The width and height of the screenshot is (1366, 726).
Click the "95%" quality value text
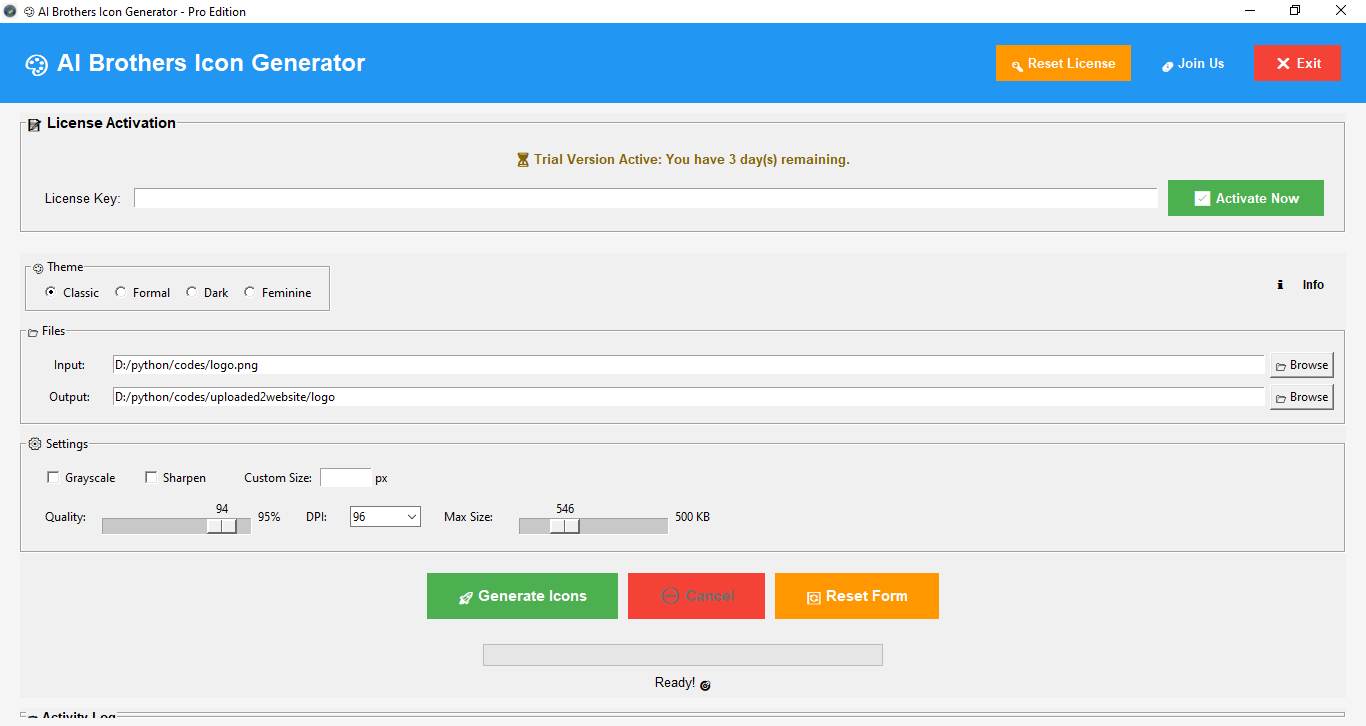269,517
